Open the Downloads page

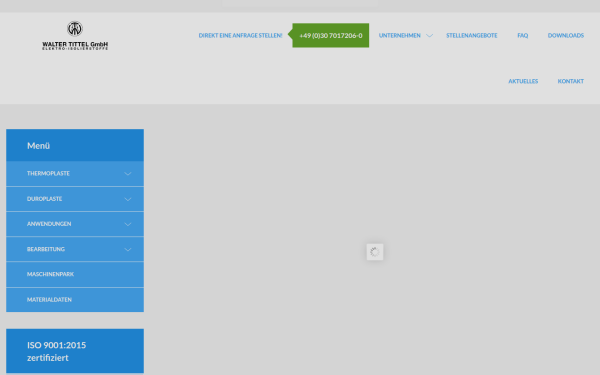[566, 36]
